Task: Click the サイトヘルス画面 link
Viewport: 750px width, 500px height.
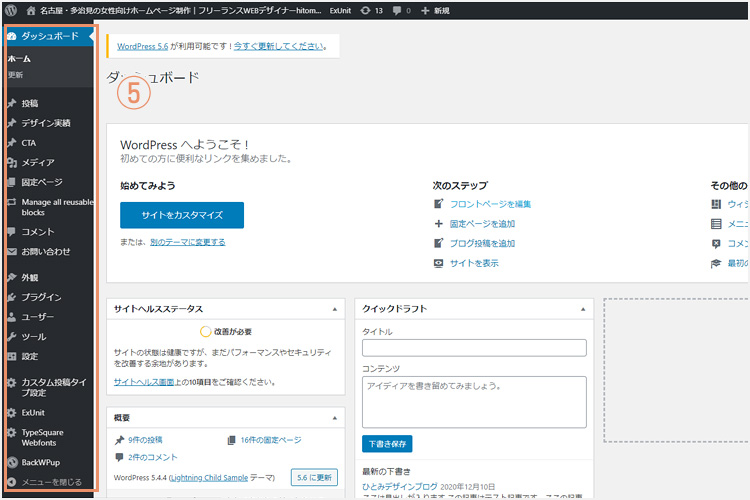Action: pyautogui.click(x=143, y=382)
